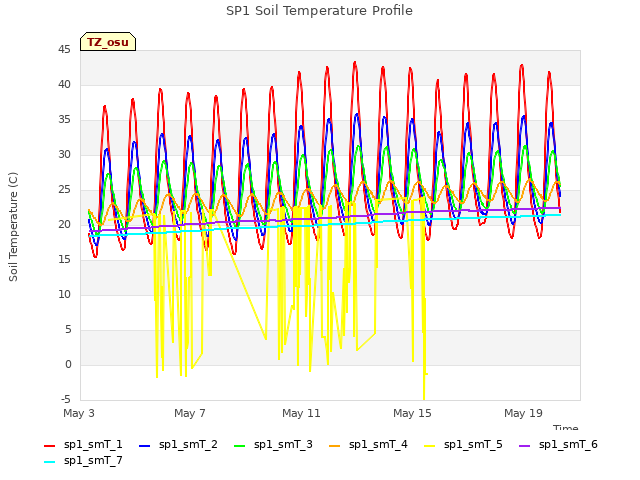The width and height of the screenshot is (640, 480).
Task: Toggle the sp1_smT_6 legend entry
Action: (558, 444)
